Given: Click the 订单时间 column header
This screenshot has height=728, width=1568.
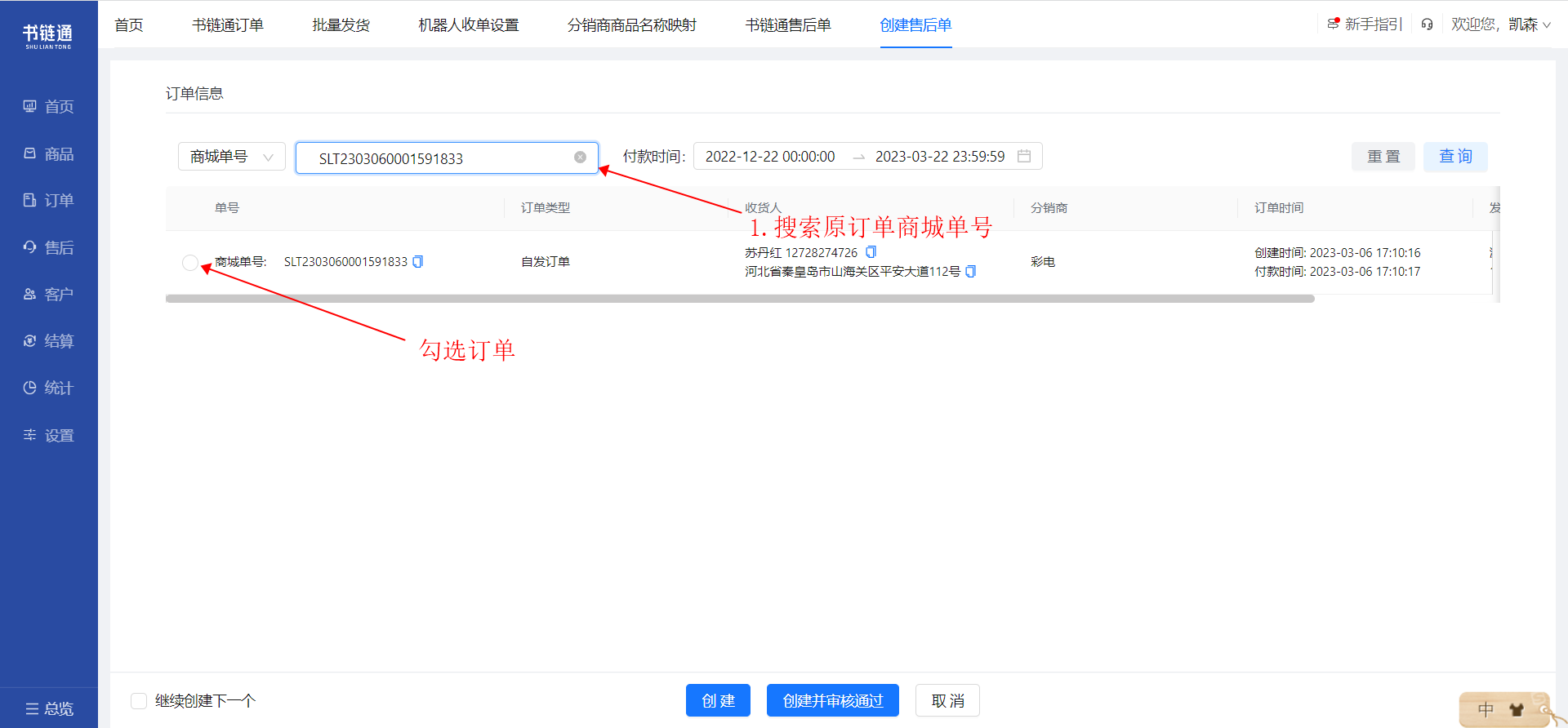Looking at the screenshot, I should (x=1279, y=208).
